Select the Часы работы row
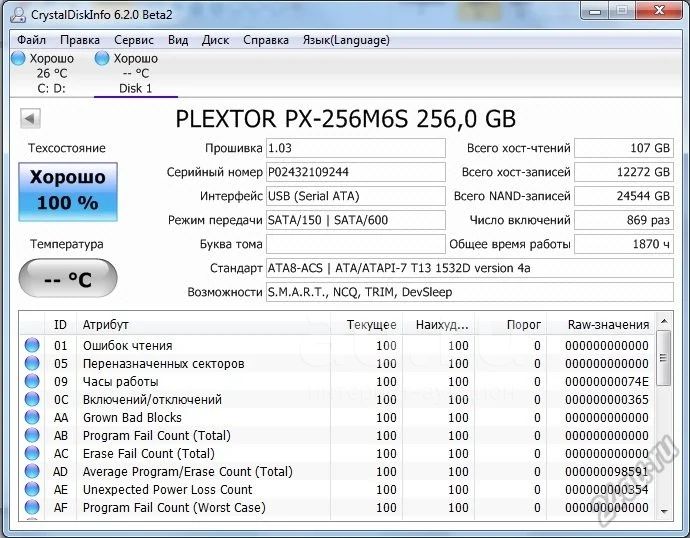Image resolution: width=690 pixels, height=538 pixels. [x=337, y=381]
